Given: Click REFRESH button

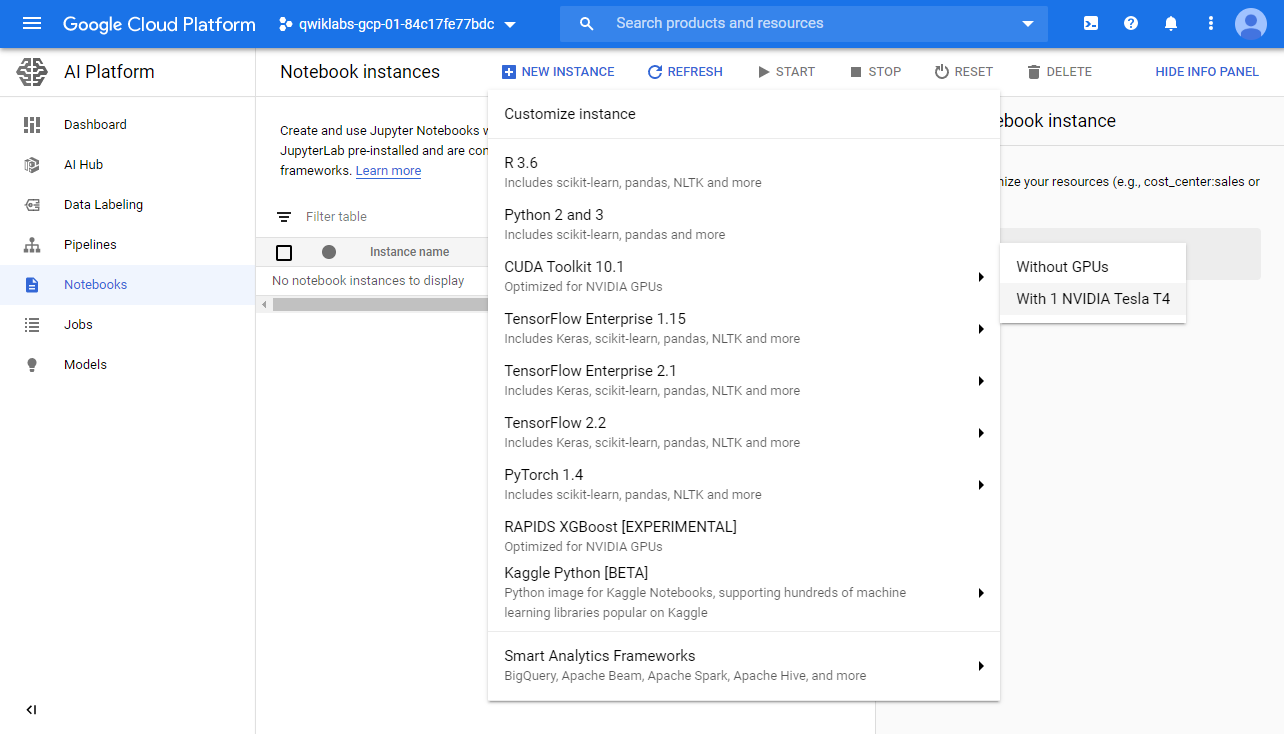Looking at the screenshot, I should [x=685, y=72].
